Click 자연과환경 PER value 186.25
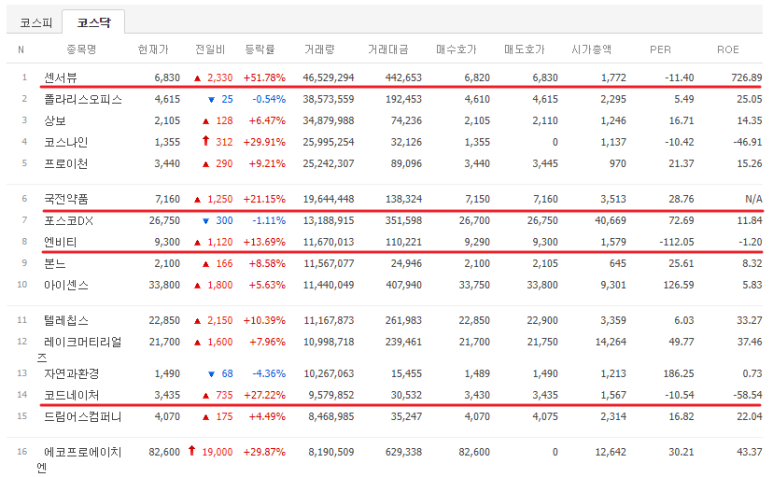This screenshot has width=773, height=477. click(x=679, y=374)
